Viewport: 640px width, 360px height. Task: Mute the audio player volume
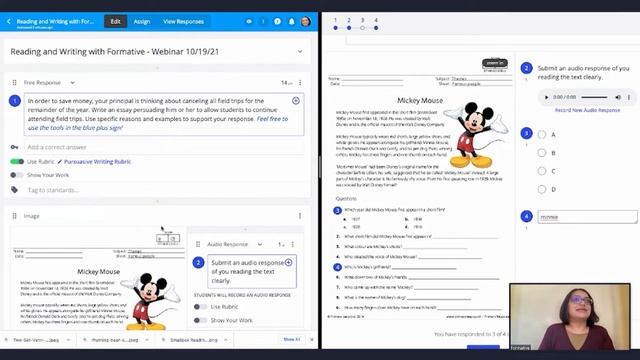tap(618, 97)
